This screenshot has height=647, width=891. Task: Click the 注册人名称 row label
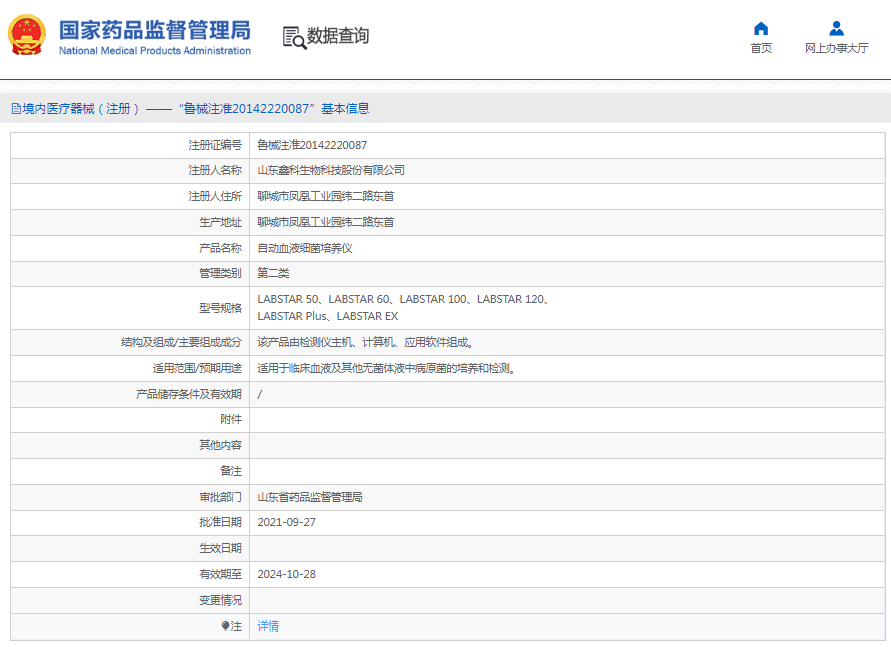[215, 170]
